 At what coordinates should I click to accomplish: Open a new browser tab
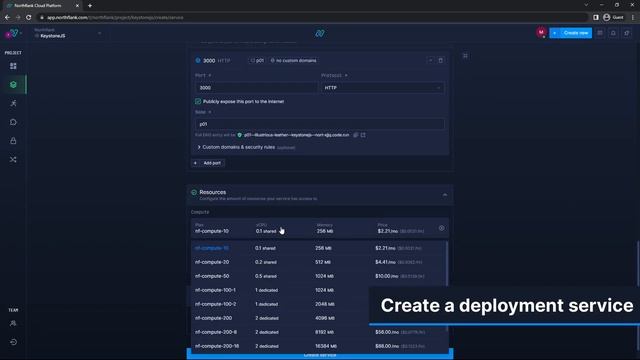[90, 6]
